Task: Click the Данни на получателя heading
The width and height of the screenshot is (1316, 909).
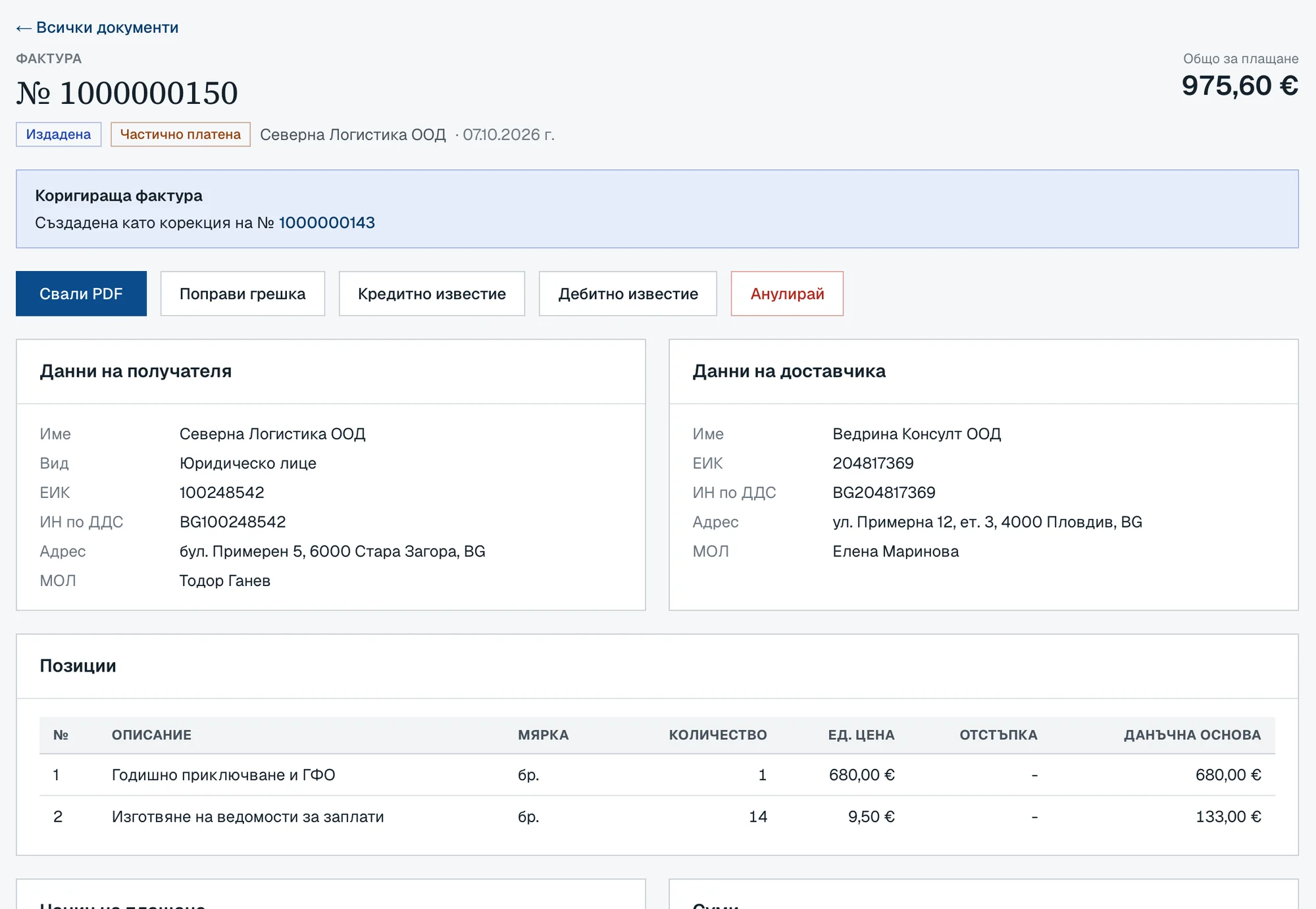Action: pos(136,371)
